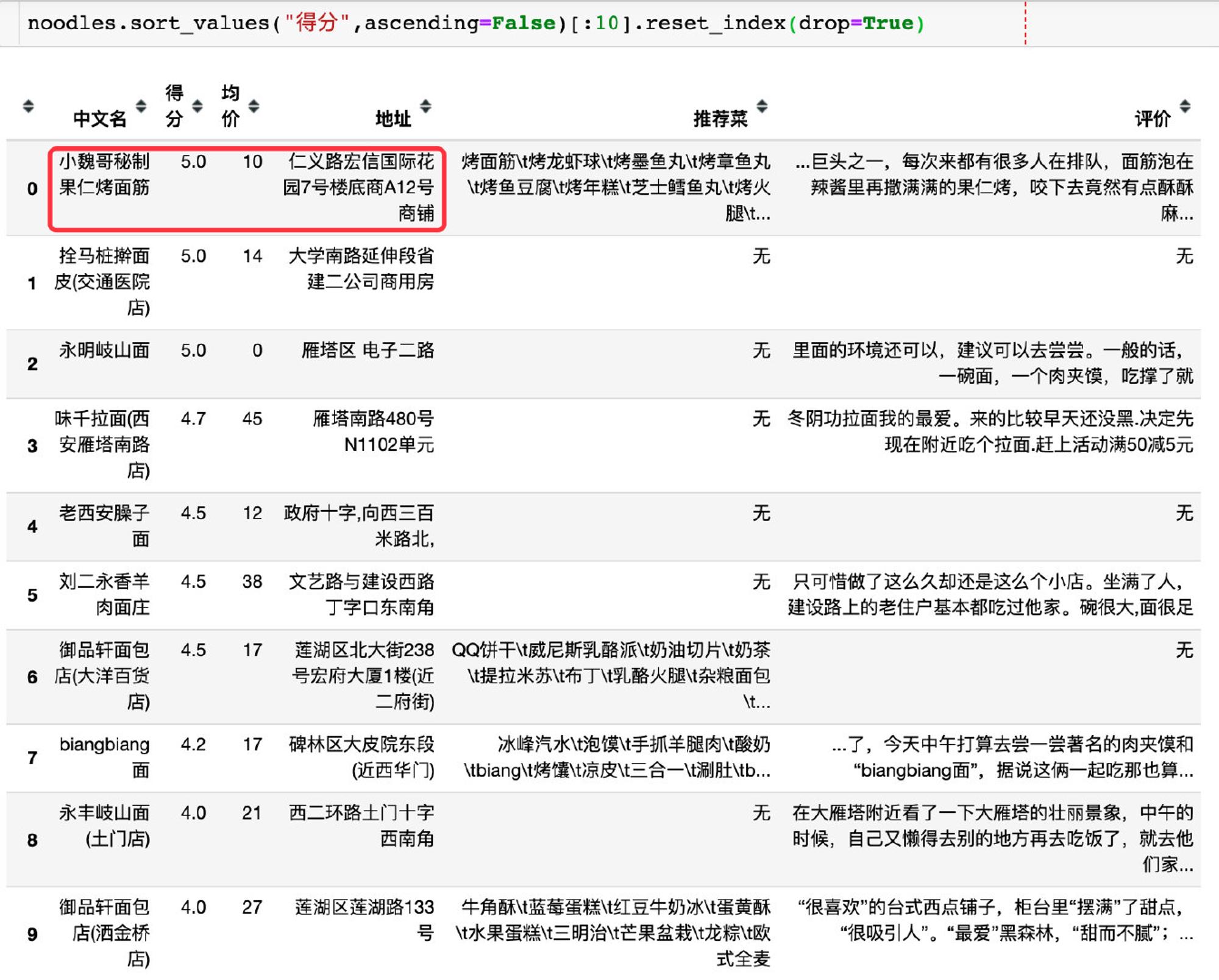The height and width of the screenshot is (980, 1219).
Task: Select price 27 in row 9
Action: point(252,907)
